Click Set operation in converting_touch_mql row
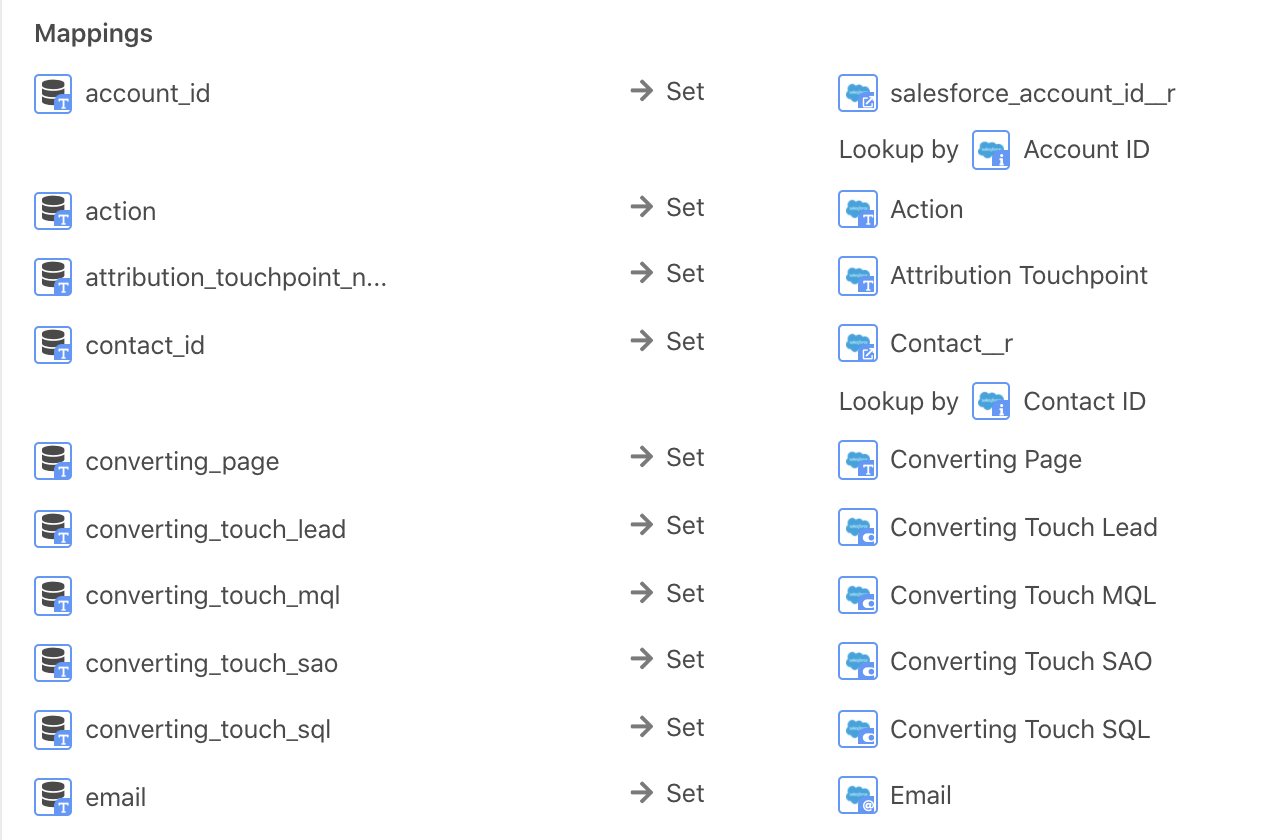Screen dimensions: 1267x840 668,594
